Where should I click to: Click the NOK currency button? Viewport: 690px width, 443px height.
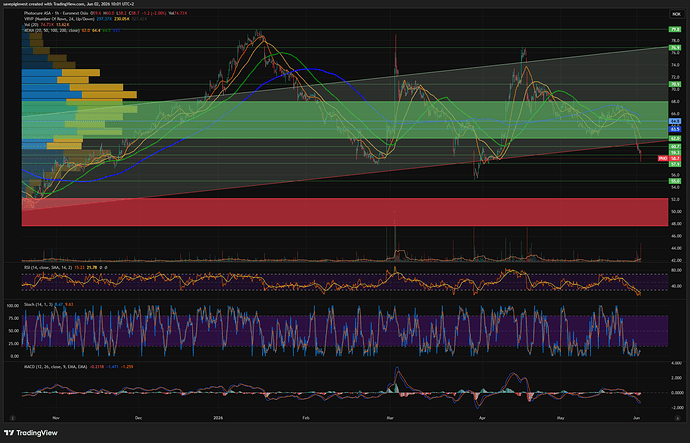676,14
